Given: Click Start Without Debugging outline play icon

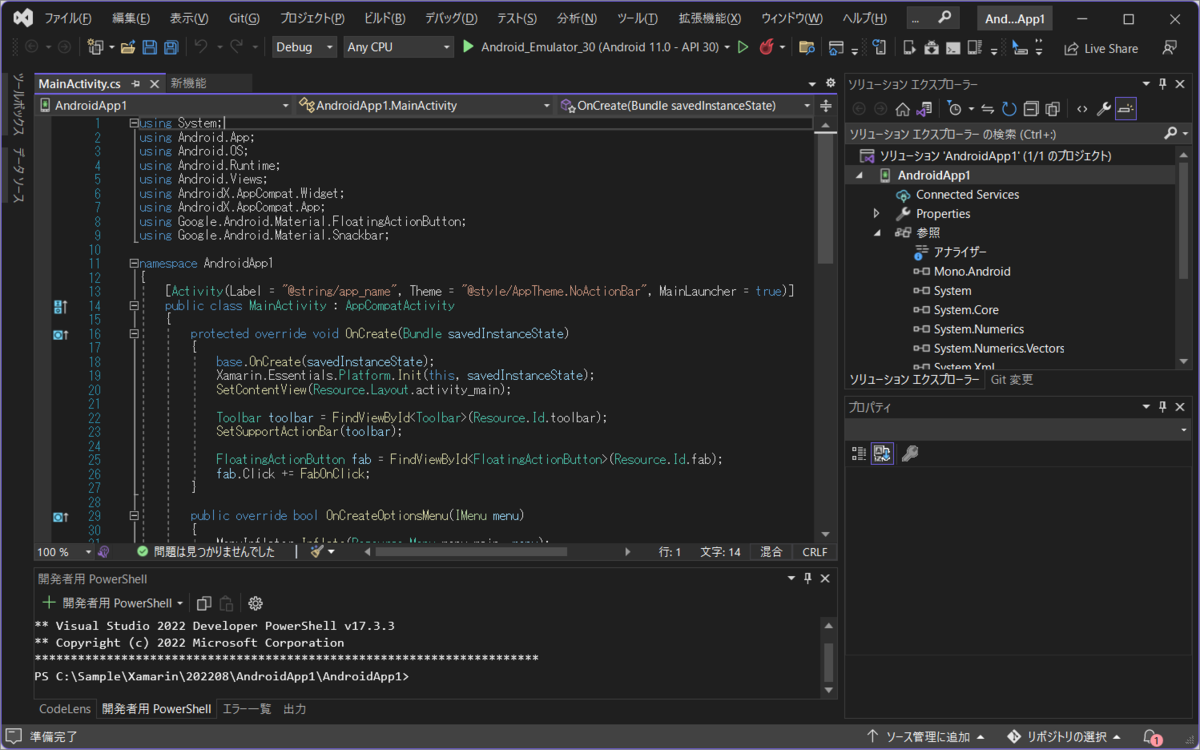Looking at the screenshot, I should pos(742,47).
